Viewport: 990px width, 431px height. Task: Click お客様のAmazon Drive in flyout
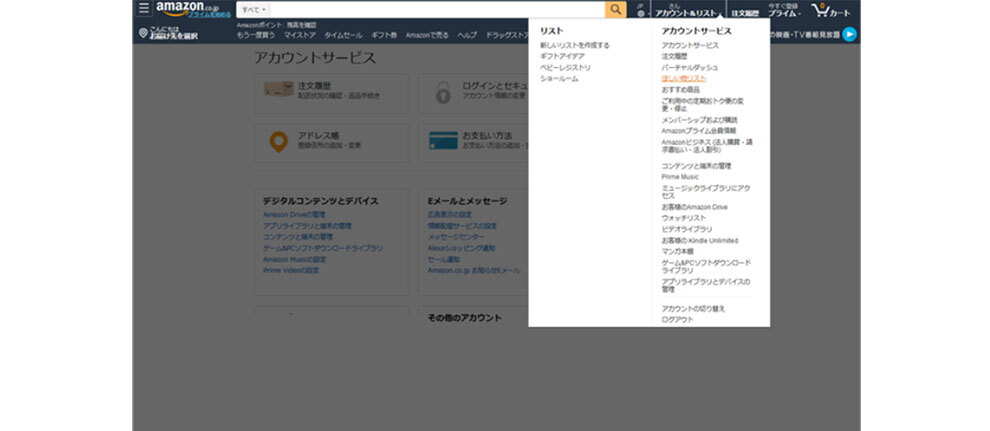point(694,207)
